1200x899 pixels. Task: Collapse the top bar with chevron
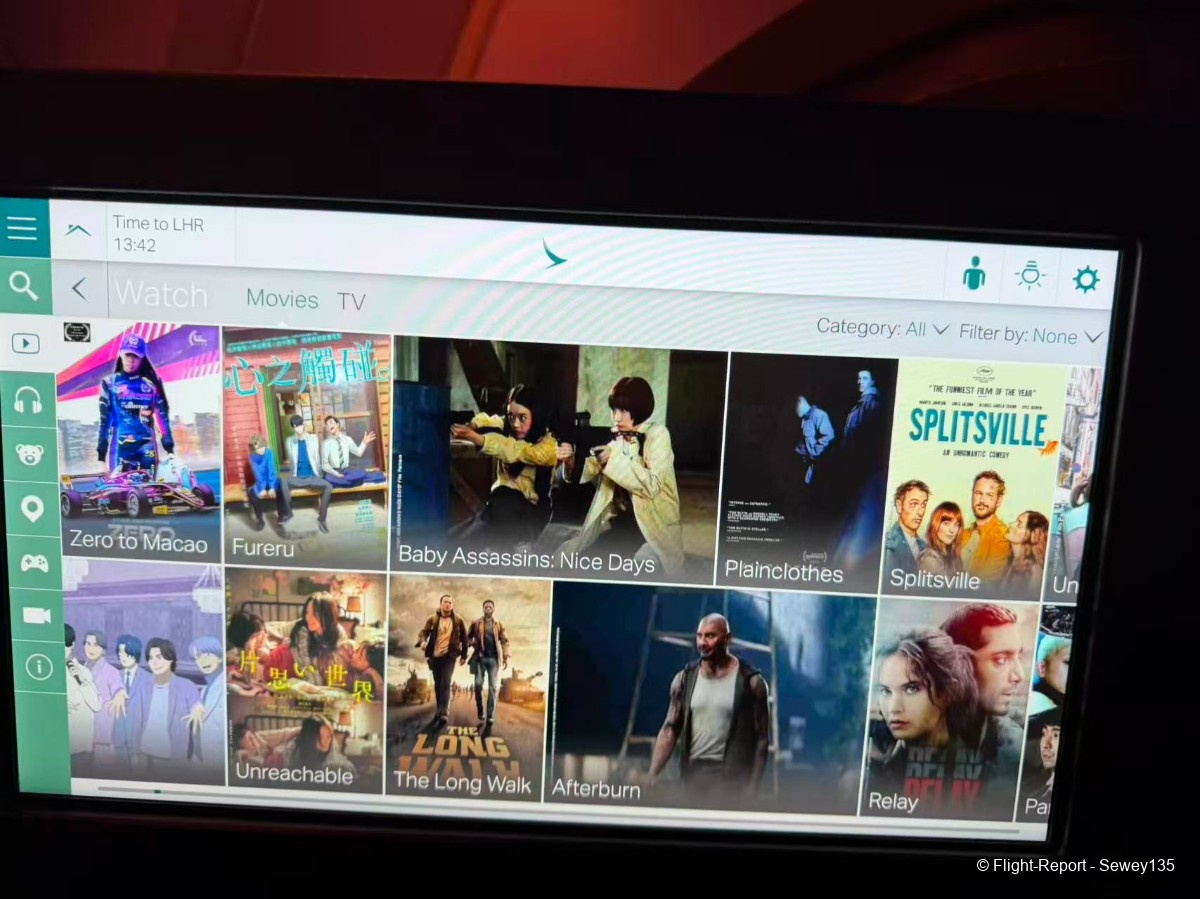78,229
